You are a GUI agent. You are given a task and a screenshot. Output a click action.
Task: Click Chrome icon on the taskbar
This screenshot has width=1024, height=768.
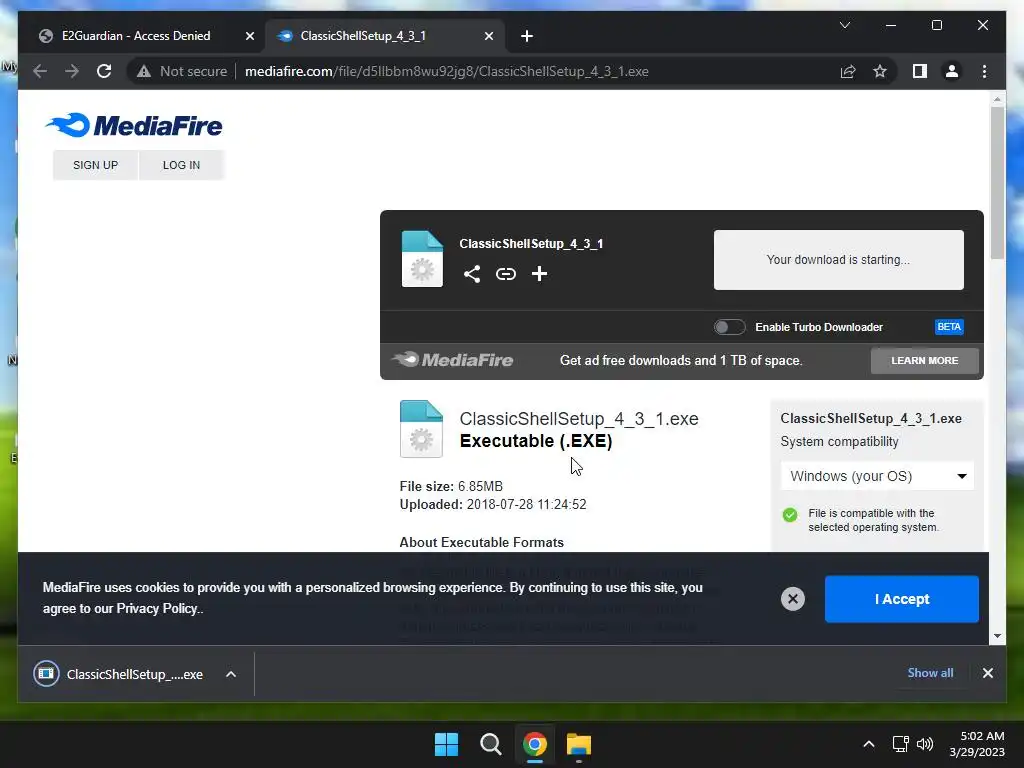click(x=534, y=744)
